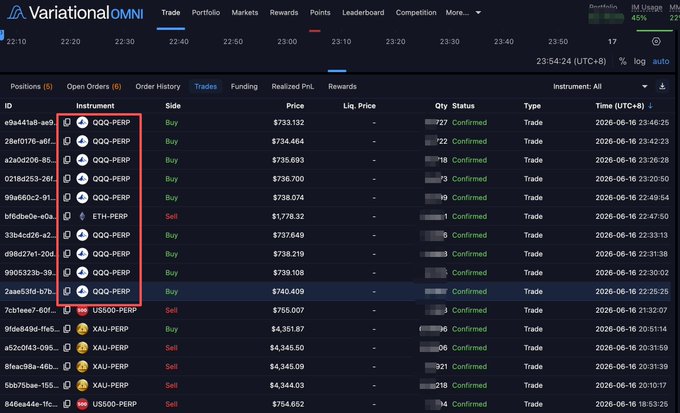This screenshot has width=680, height=413.
Task: Go to Markets
Action: pos(245,13)
